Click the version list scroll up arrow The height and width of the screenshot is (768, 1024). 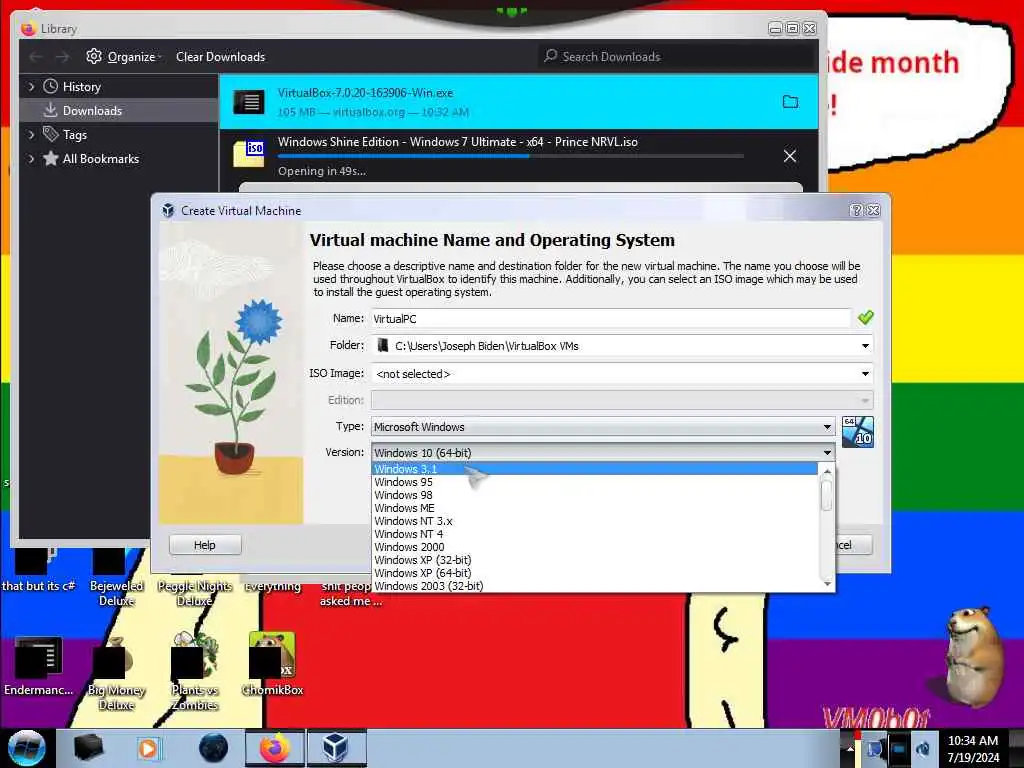827,471
